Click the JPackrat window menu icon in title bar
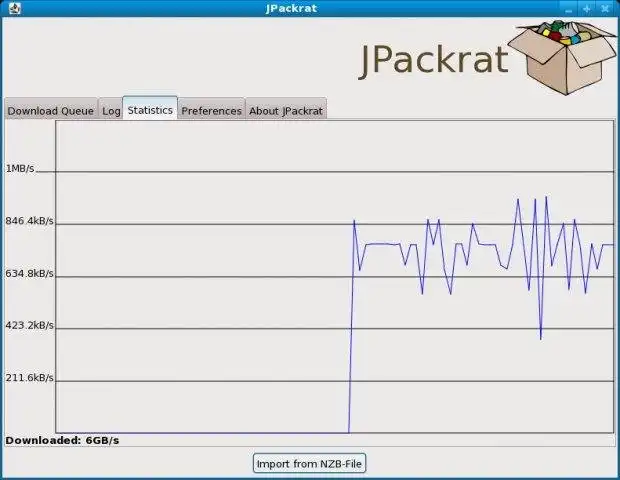Image resolution: width=620 pixels, height=480 pixels. (x=15, y=8)
